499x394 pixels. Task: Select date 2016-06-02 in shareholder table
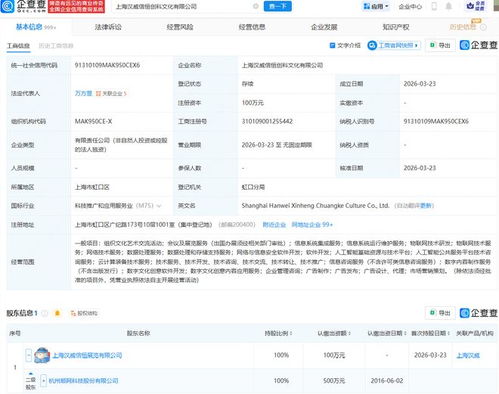coord(387,381)
